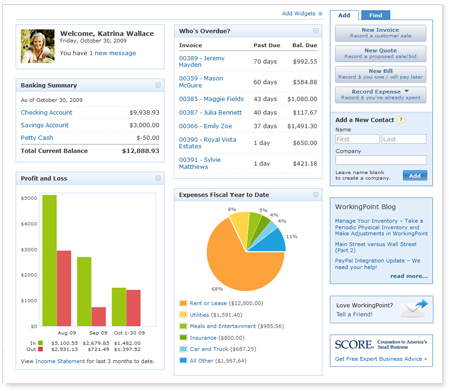Click blue All Other legend swatch

pyautogui.click(x=183, y=360)
